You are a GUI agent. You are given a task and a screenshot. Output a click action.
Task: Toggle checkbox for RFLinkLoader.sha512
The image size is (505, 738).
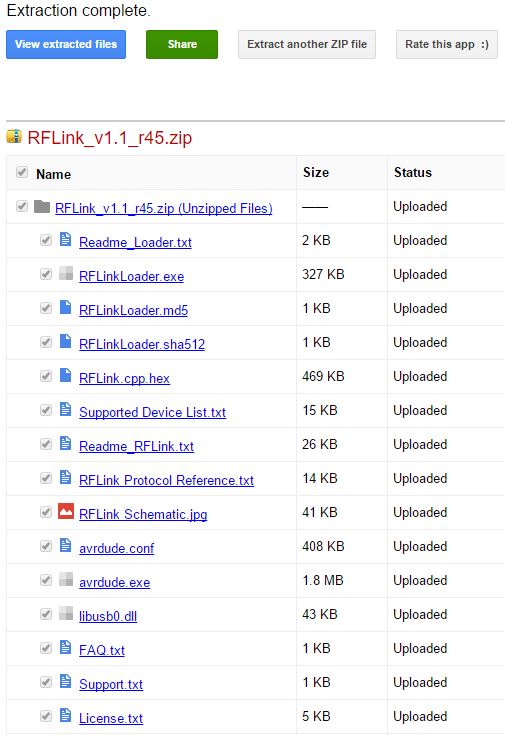coord(46,342)
